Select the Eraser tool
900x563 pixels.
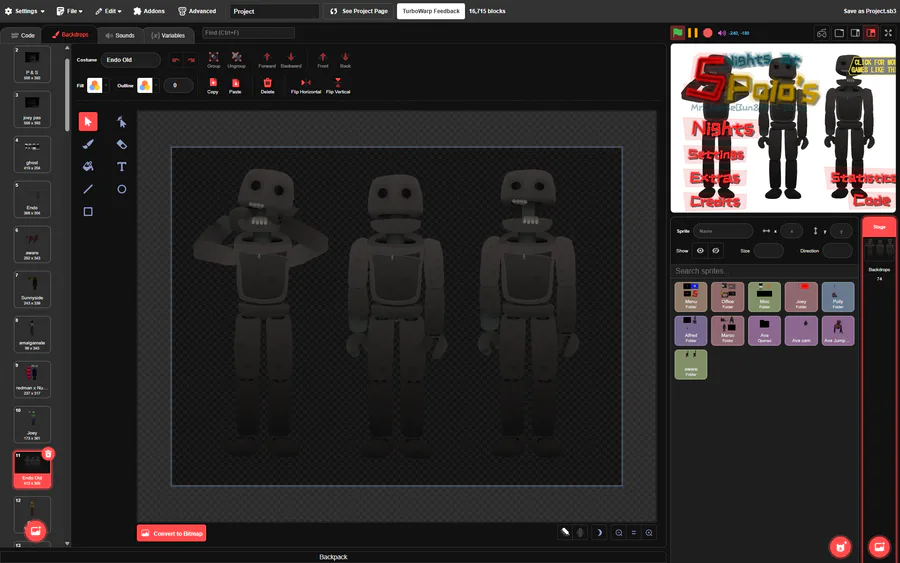(x=121, y=144)
